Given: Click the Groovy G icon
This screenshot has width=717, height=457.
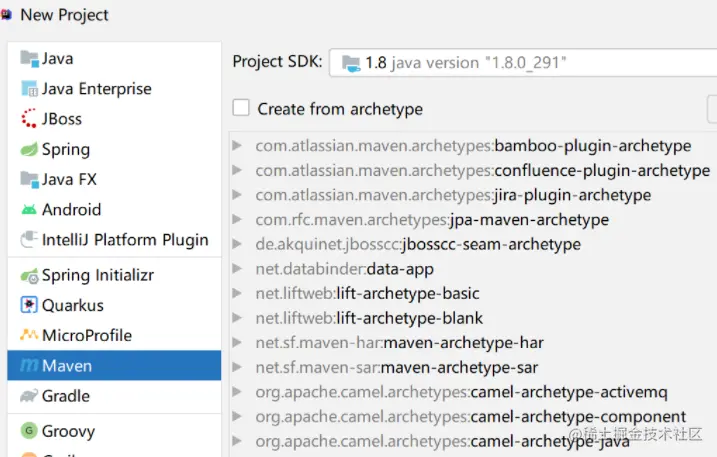Looking at the screenshot, I should tap(29, 430).
